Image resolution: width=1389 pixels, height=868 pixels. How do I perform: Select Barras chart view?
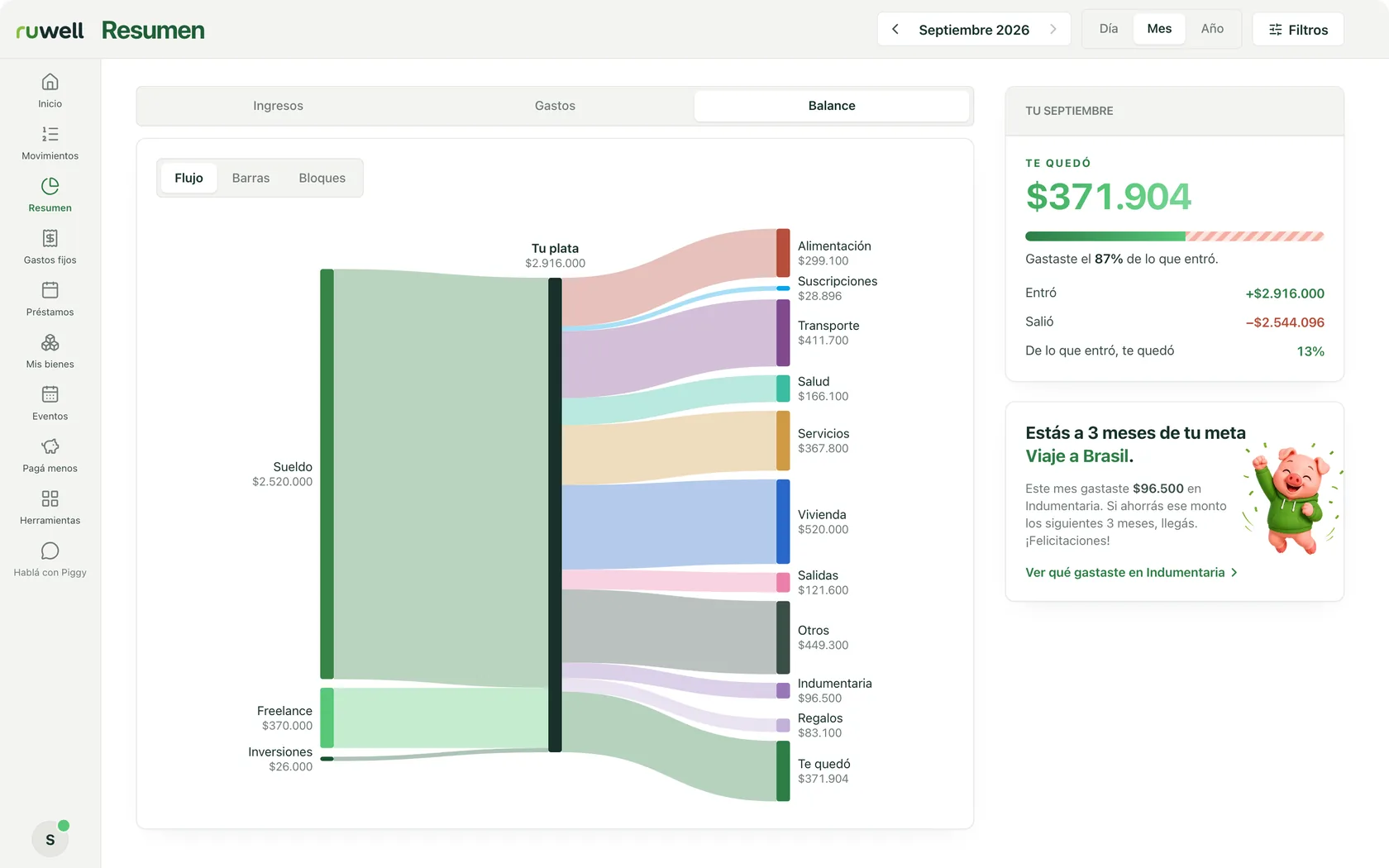point(251,178)
